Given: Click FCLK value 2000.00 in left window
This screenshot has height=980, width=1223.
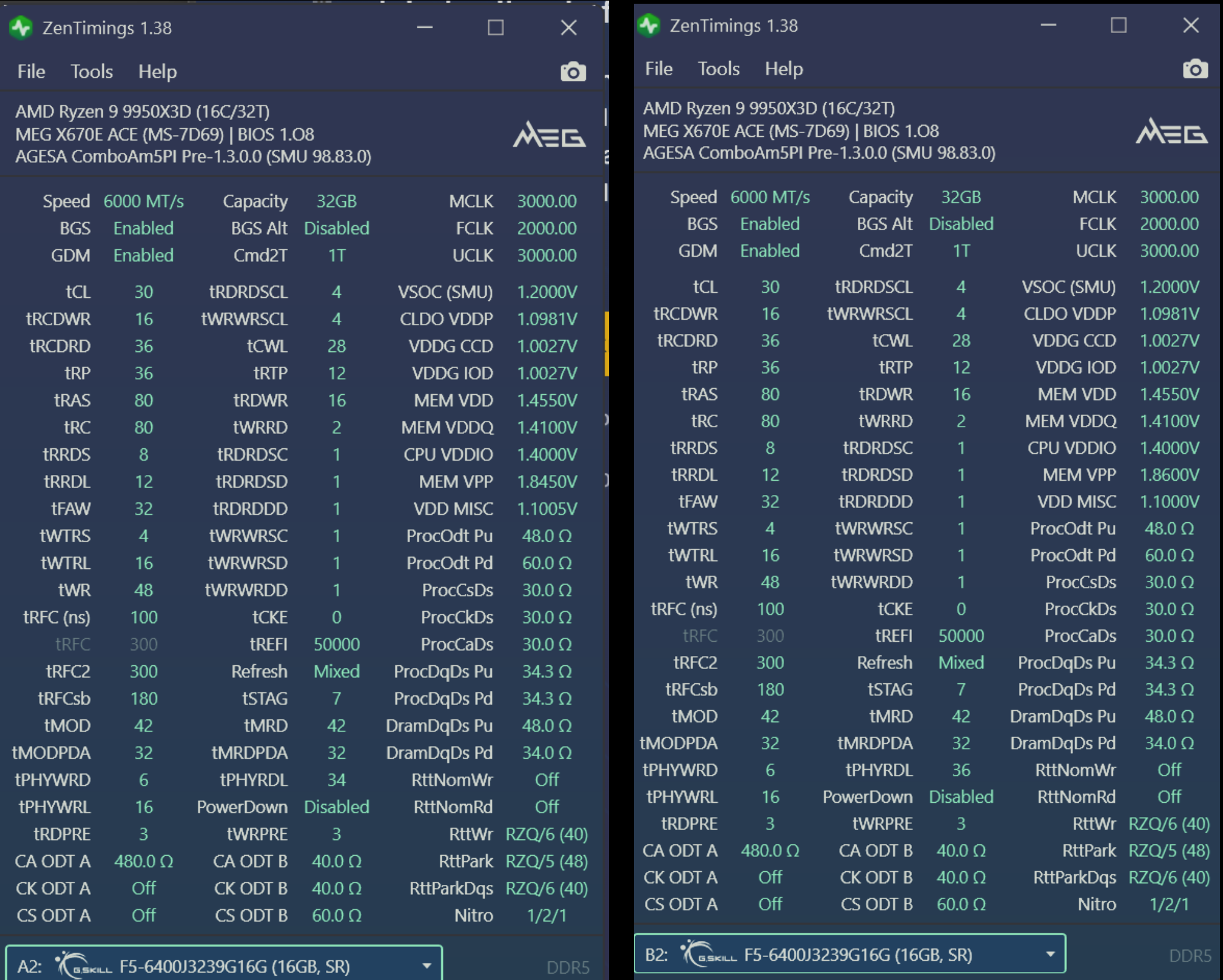Looking at the screenshot, I should (x=547, y=229).
